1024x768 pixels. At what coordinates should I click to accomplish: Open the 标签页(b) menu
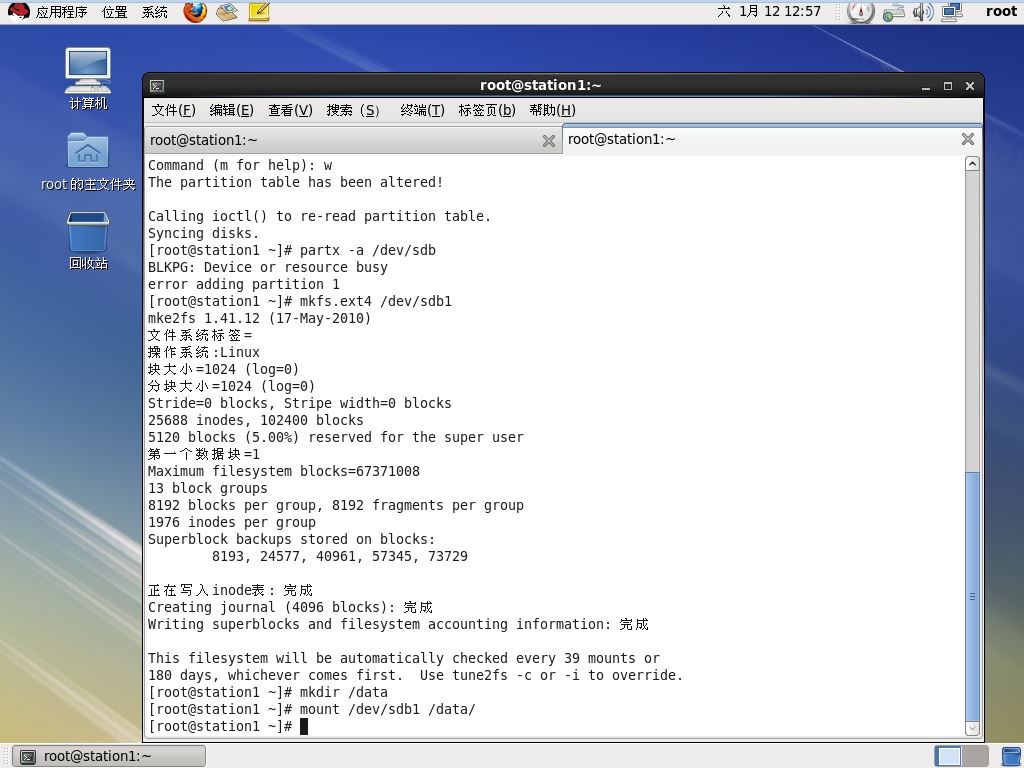(x=487, y=110)
